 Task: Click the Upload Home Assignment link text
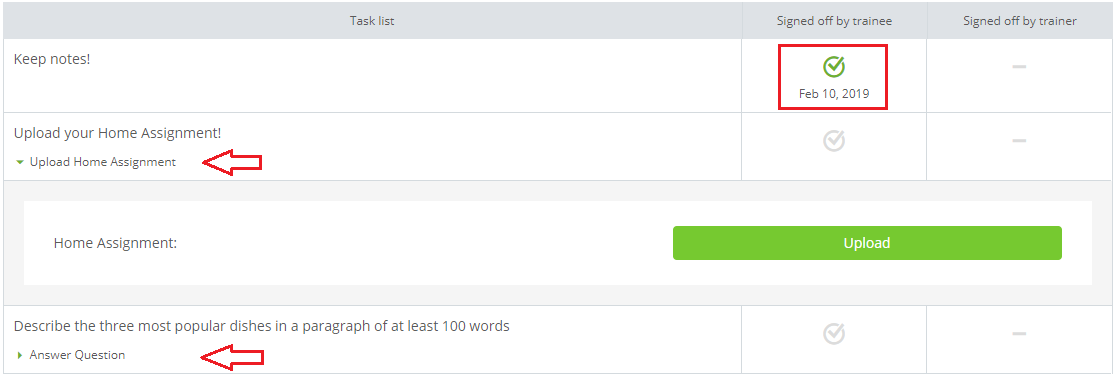[x=103, y=162]
